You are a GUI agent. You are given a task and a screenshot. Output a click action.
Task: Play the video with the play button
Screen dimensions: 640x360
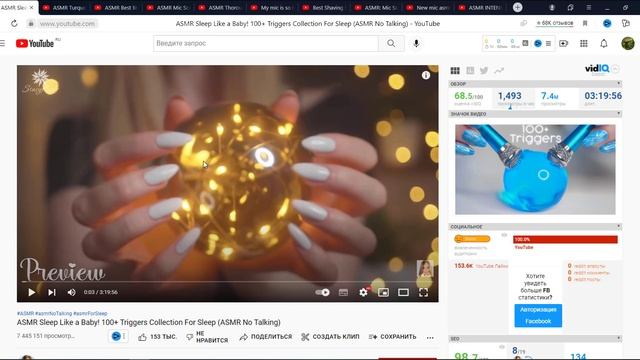[31, 292]
